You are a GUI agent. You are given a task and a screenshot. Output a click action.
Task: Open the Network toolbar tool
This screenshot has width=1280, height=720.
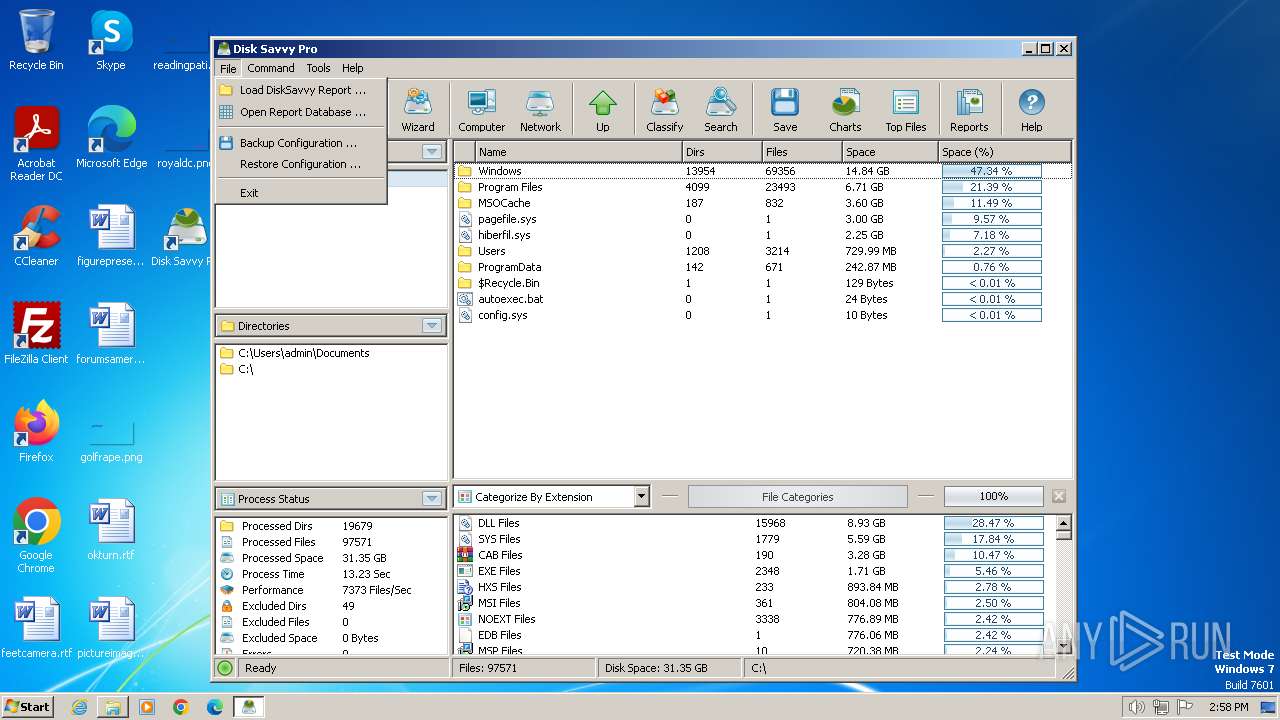(540, 109)
